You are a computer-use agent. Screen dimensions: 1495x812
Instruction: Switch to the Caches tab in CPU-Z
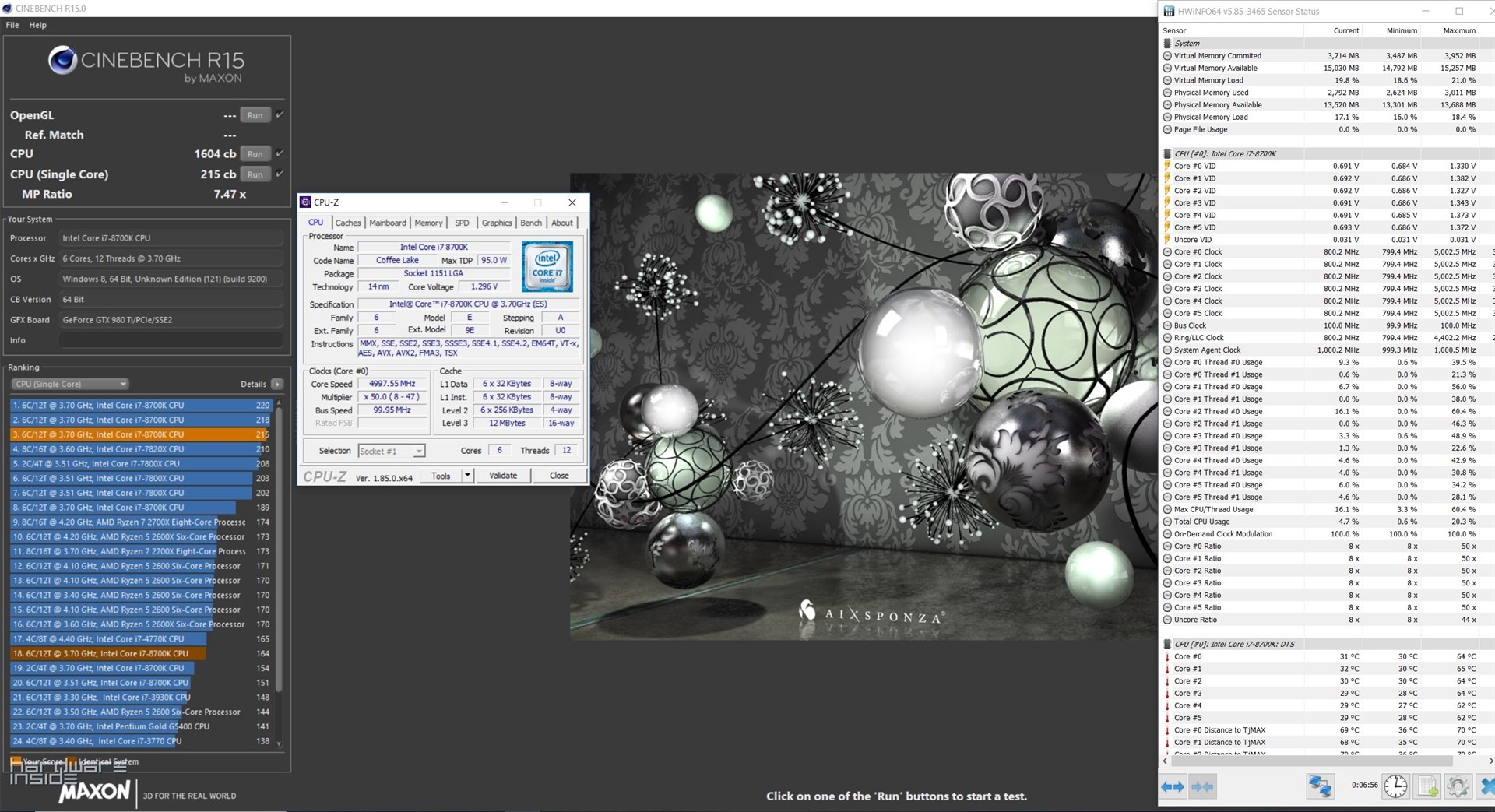pyautogui.click(x=348, y=223)
